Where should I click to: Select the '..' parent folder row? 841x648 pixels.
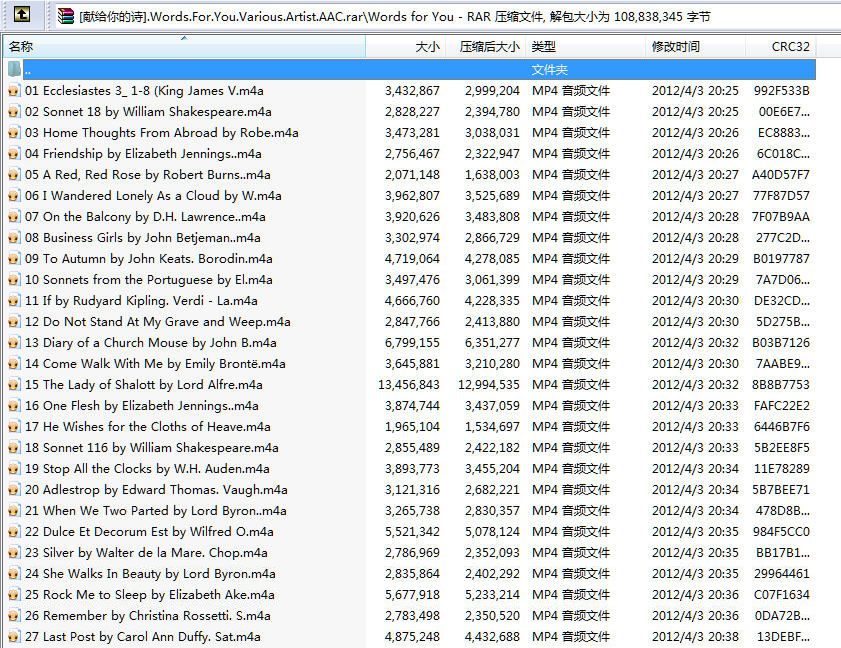tap(411, 69)
